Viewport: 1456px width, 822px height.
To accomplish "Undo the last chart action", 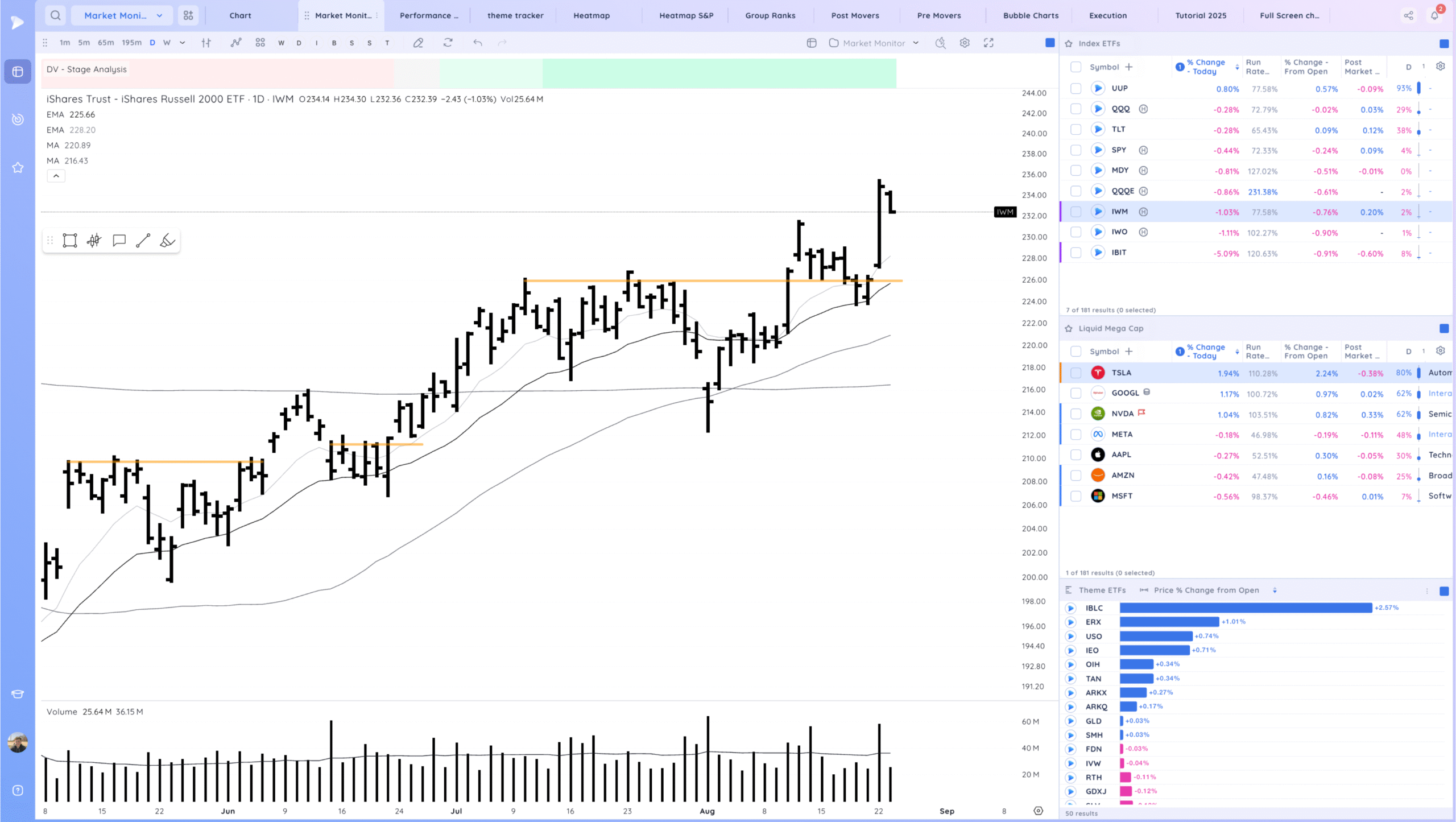I will pyautogui.click(x=478, y=43).
